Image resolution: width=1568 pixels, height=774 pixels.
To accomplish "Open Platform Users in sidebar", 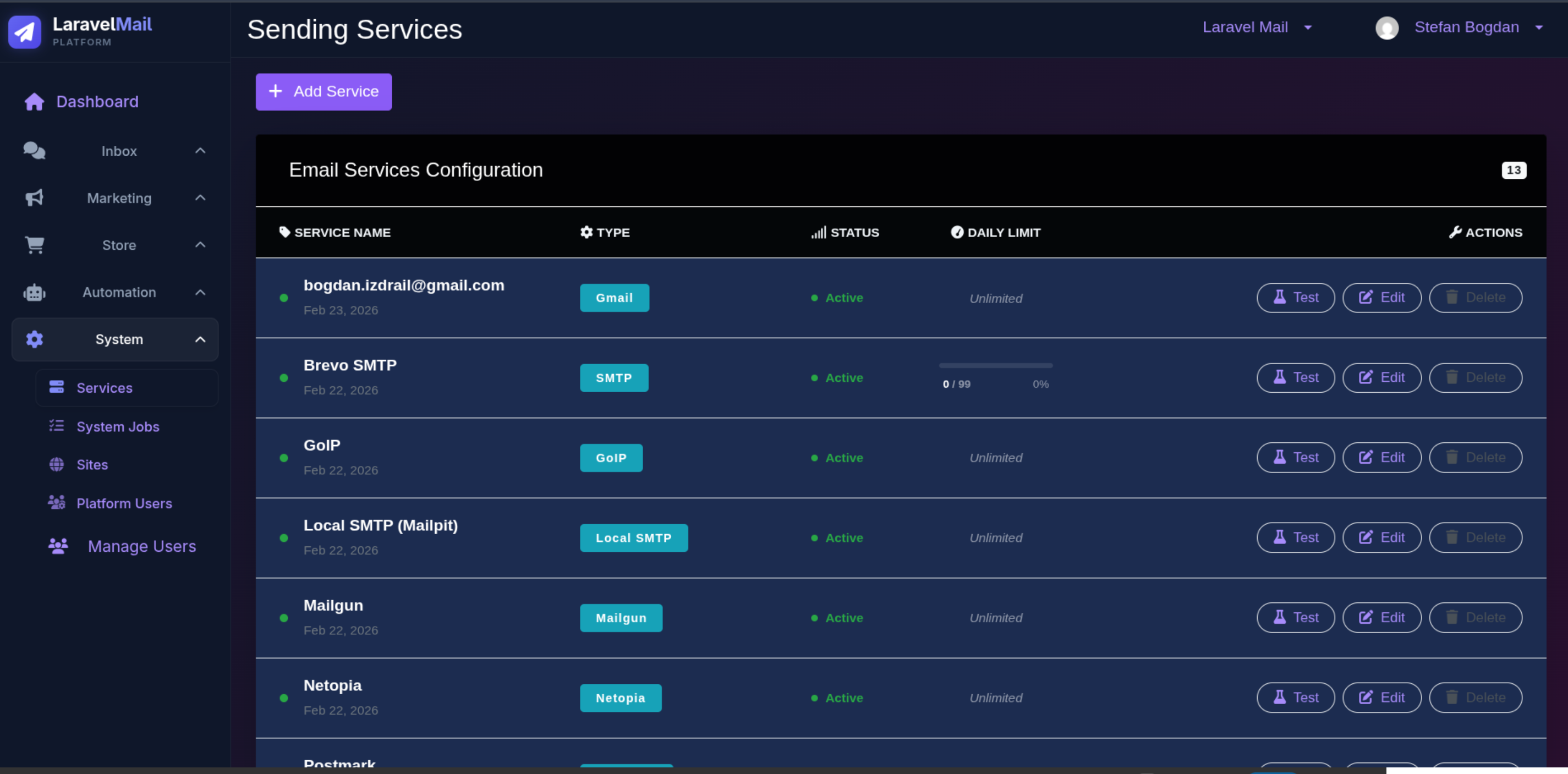I will click(x=124, y=503).
